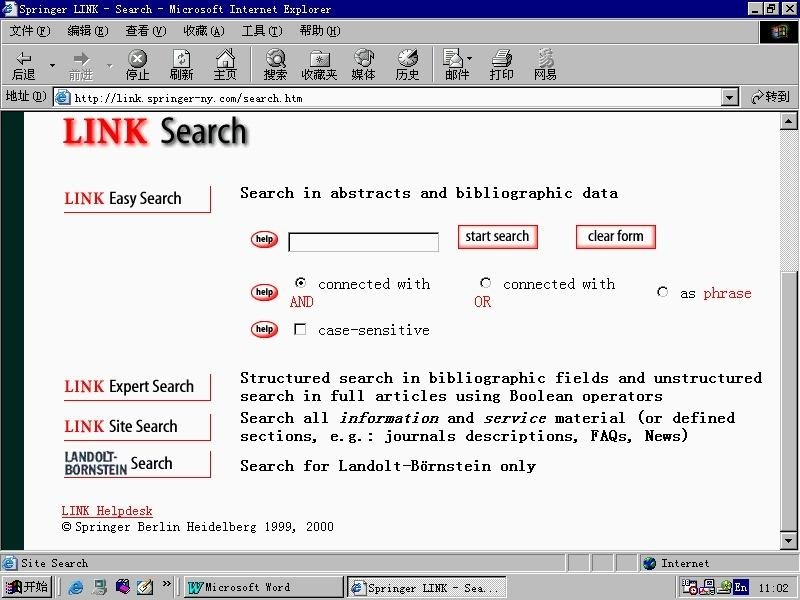The height and width of the screenshot is (600, 800).
Task: Click help icon beside AND/OR options
Action: click(x=264, y=292)
